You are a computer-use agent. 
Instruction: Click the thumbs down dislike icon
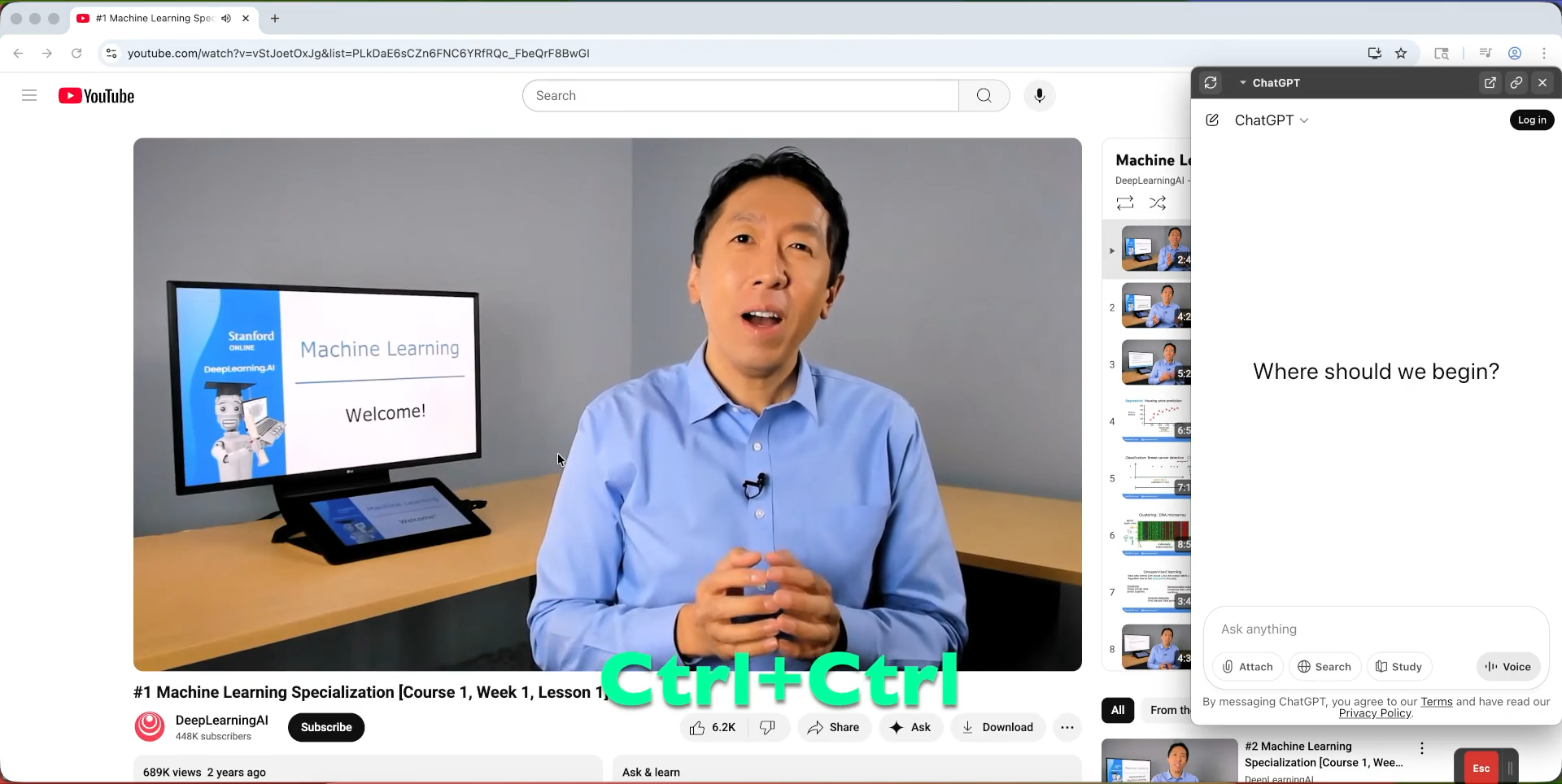767,728
